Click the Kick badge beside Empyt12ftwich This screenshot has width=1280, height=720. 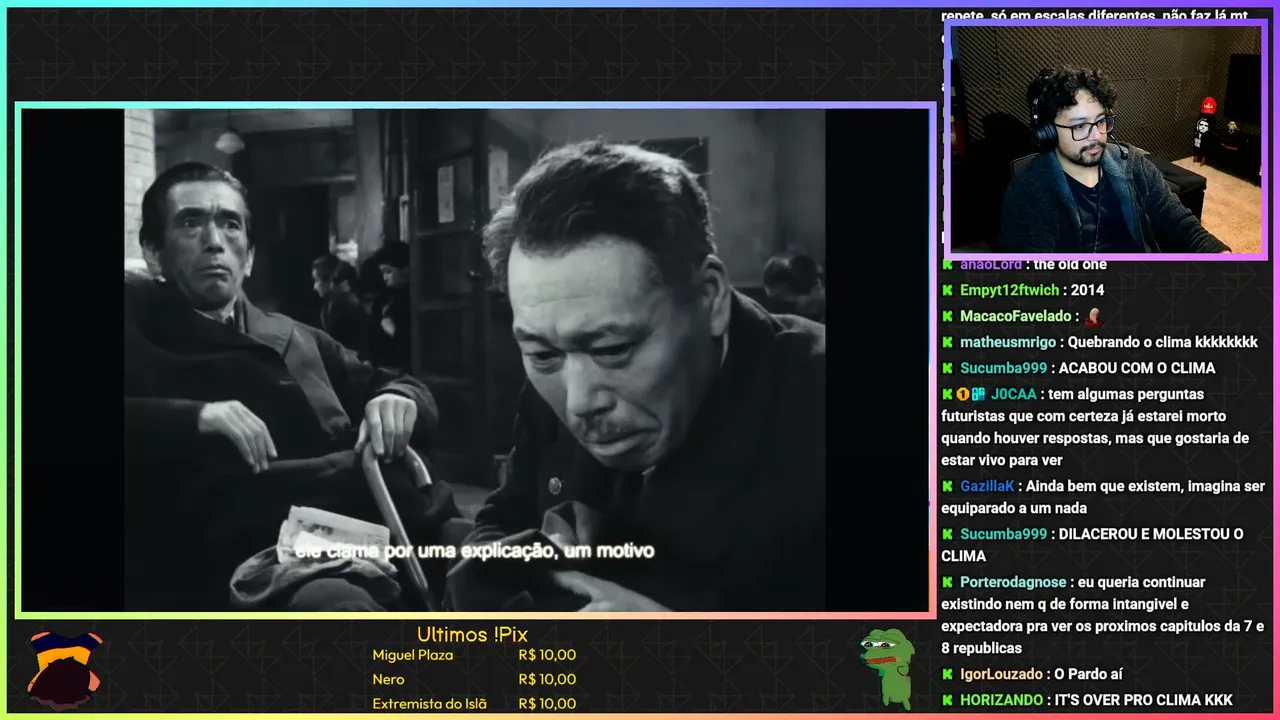point(947,290)
